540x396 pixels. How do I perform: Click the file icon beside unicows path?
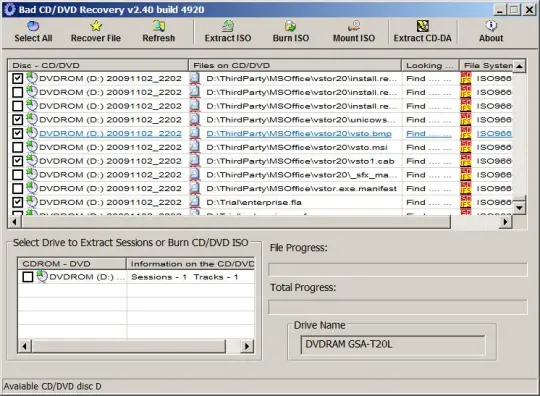pyautogui.click(x=195, y=119)
